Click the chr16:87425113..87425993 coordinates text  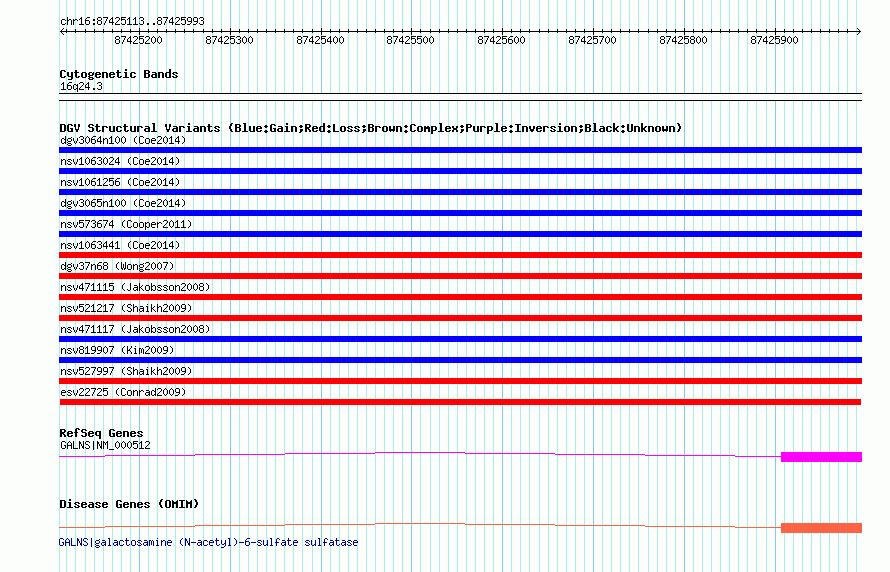(x=132, y=21)
